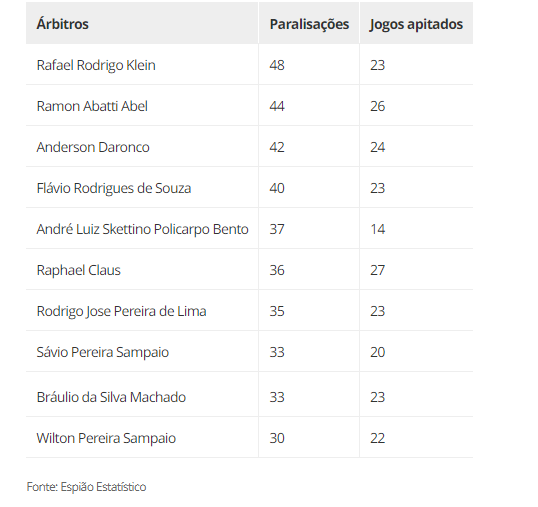
Task: Click the Jogos apitados column header
Action: coord(416,25)
